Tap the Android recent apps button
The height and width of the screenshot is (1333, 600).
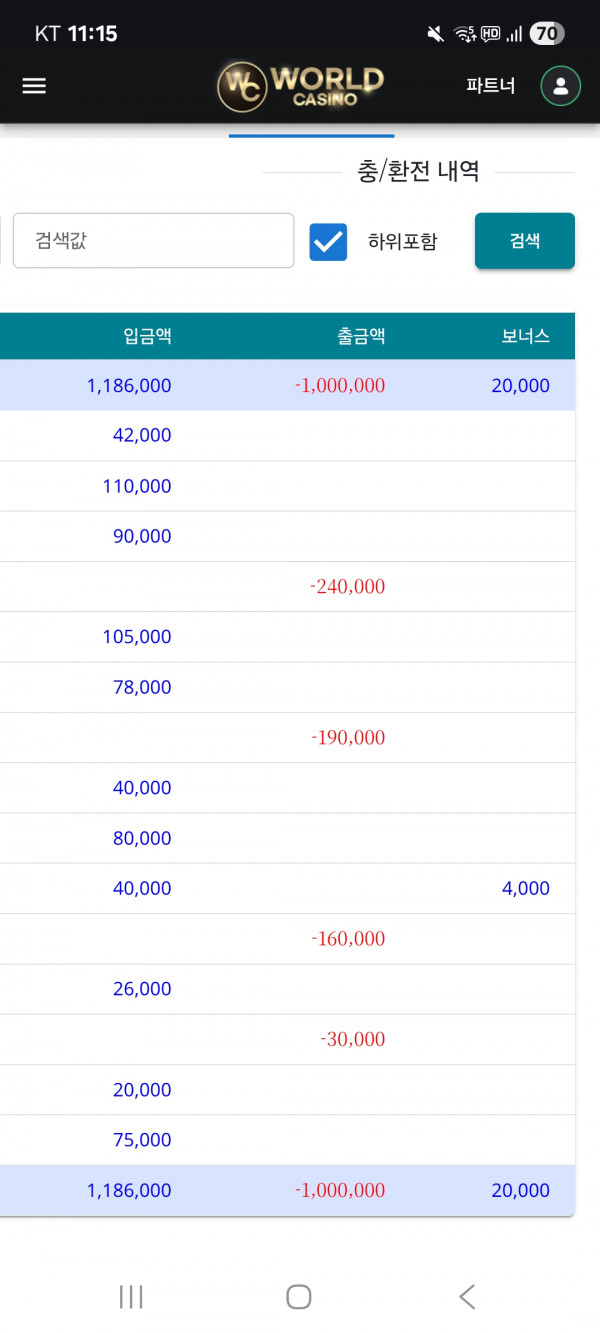pyautogui.click(x=131, y=1297)
